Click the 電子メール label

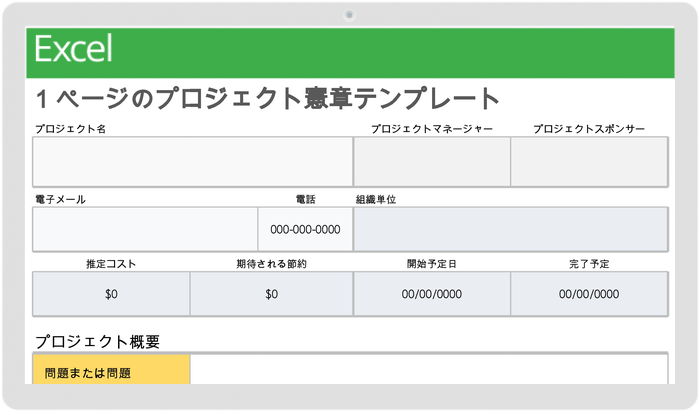(60, 200)
